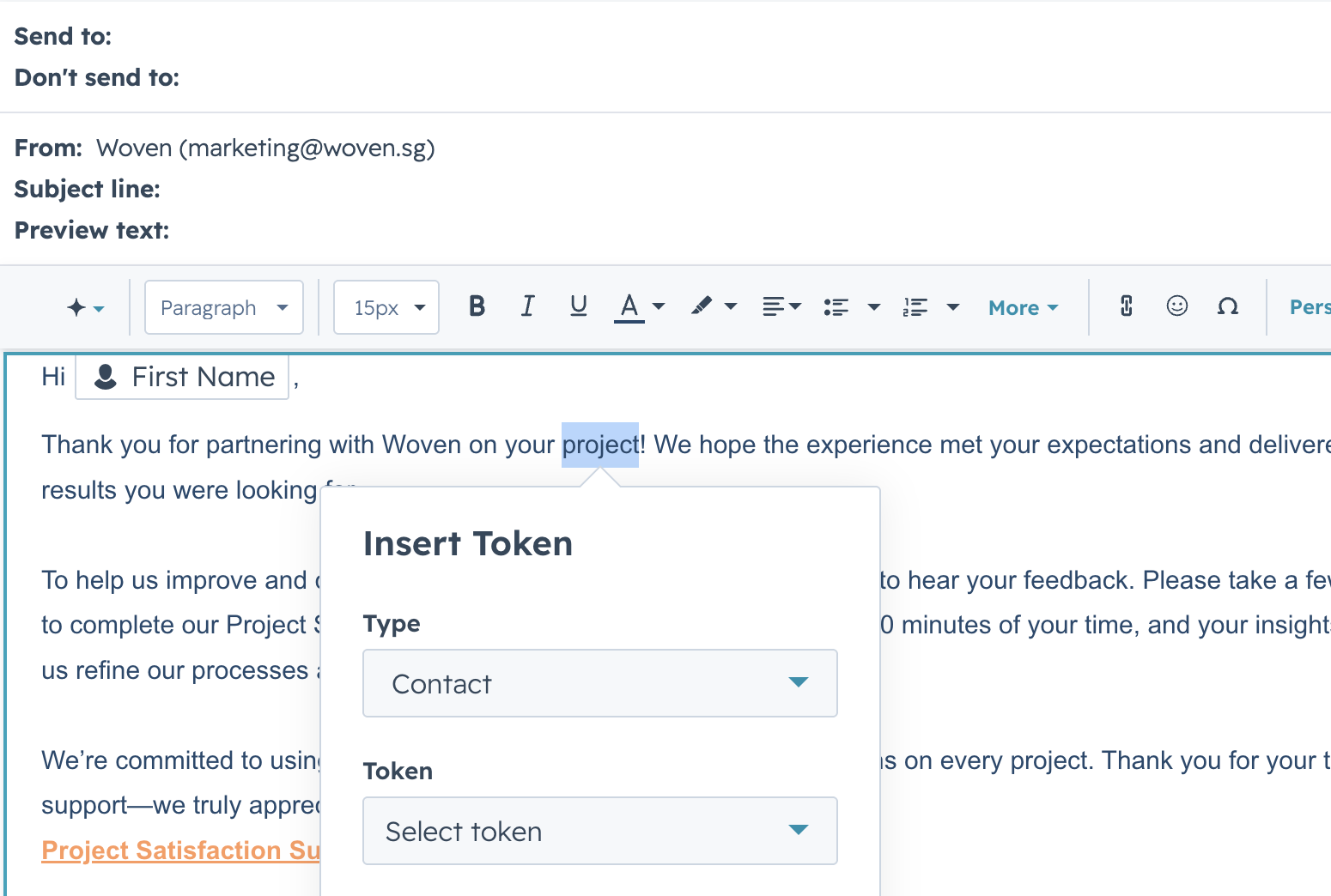Apply the text color (A icon)
1331x896 pixels.
tap(629, 307)
